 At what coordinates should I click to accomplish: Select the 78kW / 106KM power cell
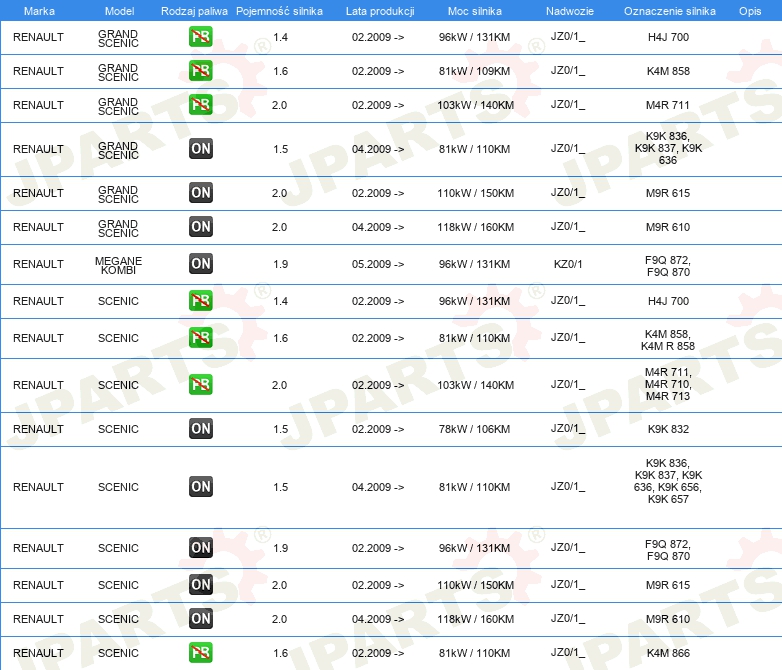point(474,429)
